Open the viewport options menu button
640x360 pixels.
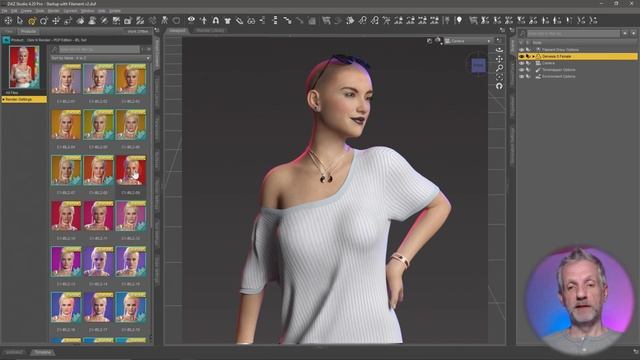pyautogui.click(x=498, y=40)
